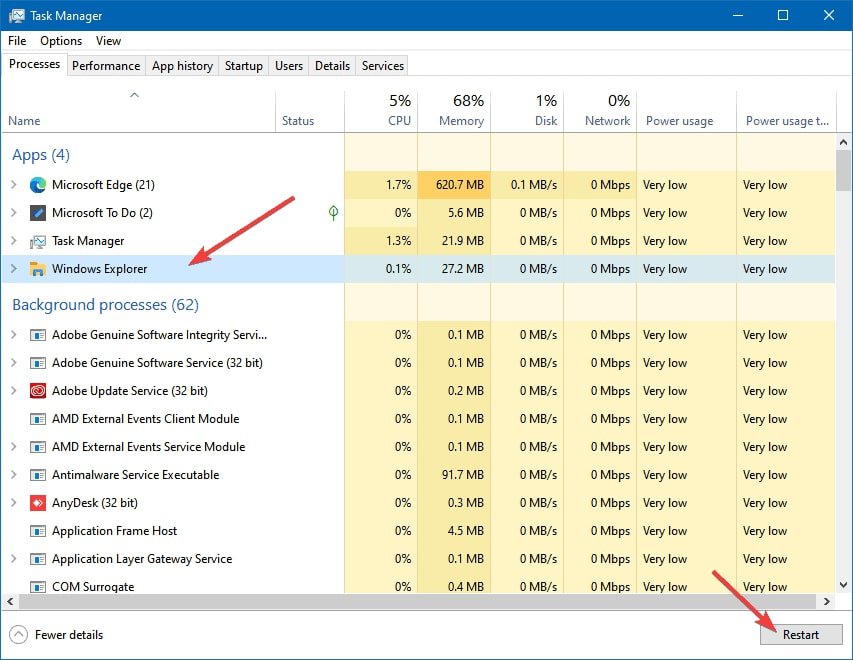Sort by Power usage trend column header

[x=786, y=112]
